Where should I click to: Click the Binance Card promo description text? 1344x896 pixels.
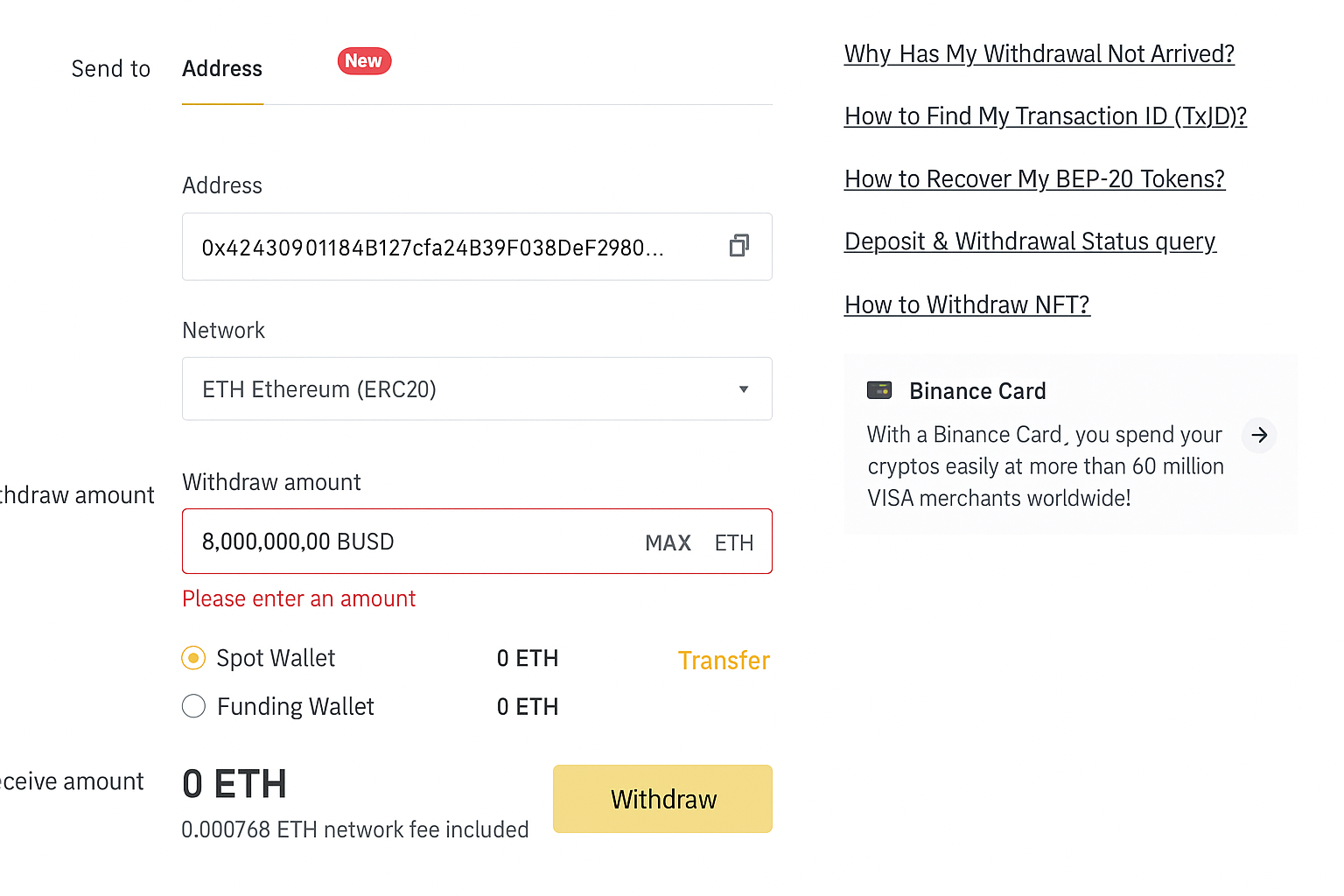pyautogui.click(x=1045, y=466)
